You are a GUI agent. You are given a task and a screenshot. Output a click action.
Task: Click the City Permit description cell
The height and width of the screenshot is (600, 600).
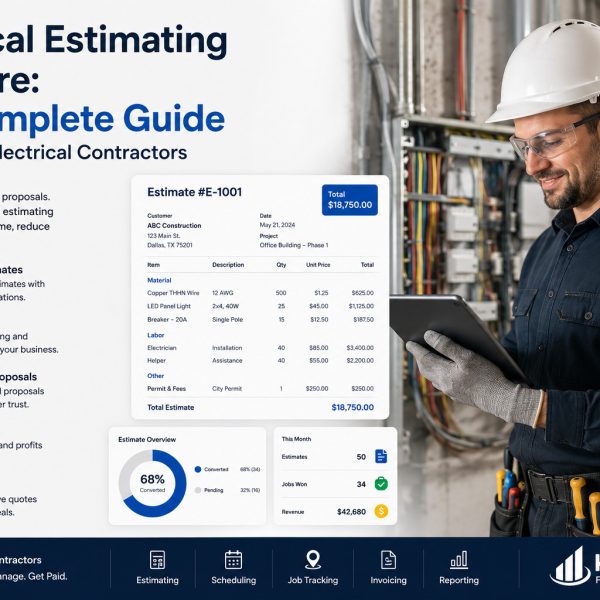coord(227,388)
